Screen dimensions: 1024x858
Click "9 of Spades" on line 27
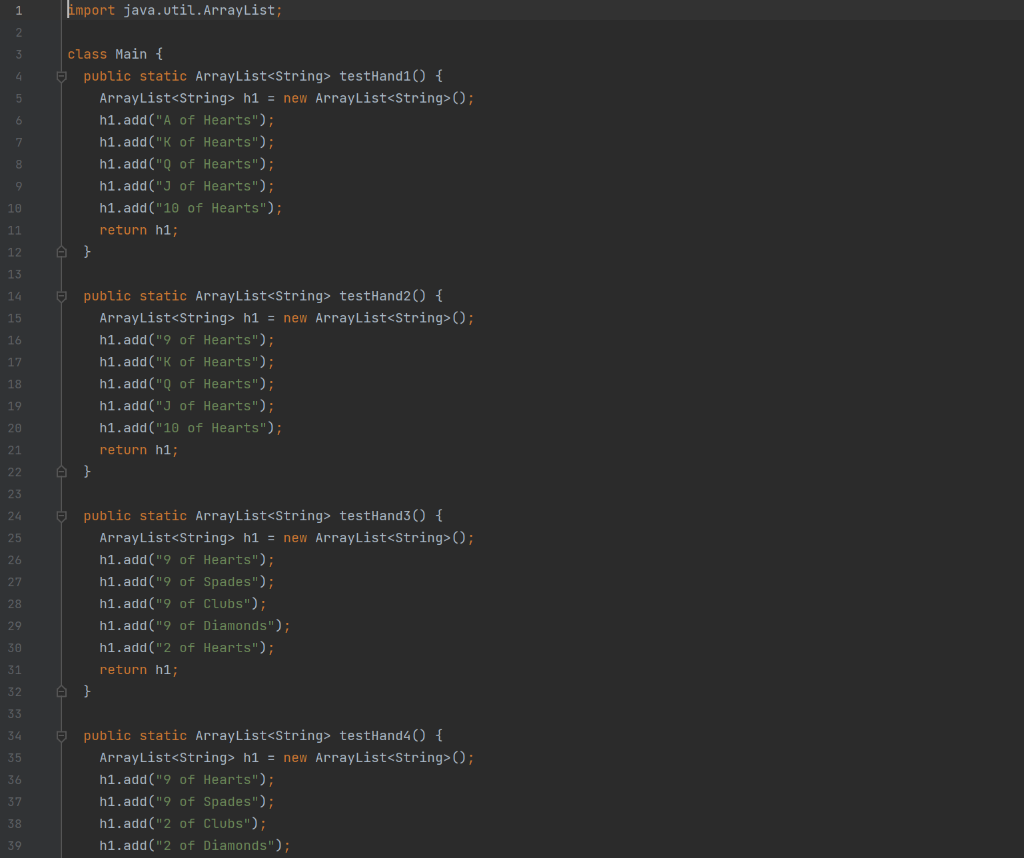tap(207, 582)
